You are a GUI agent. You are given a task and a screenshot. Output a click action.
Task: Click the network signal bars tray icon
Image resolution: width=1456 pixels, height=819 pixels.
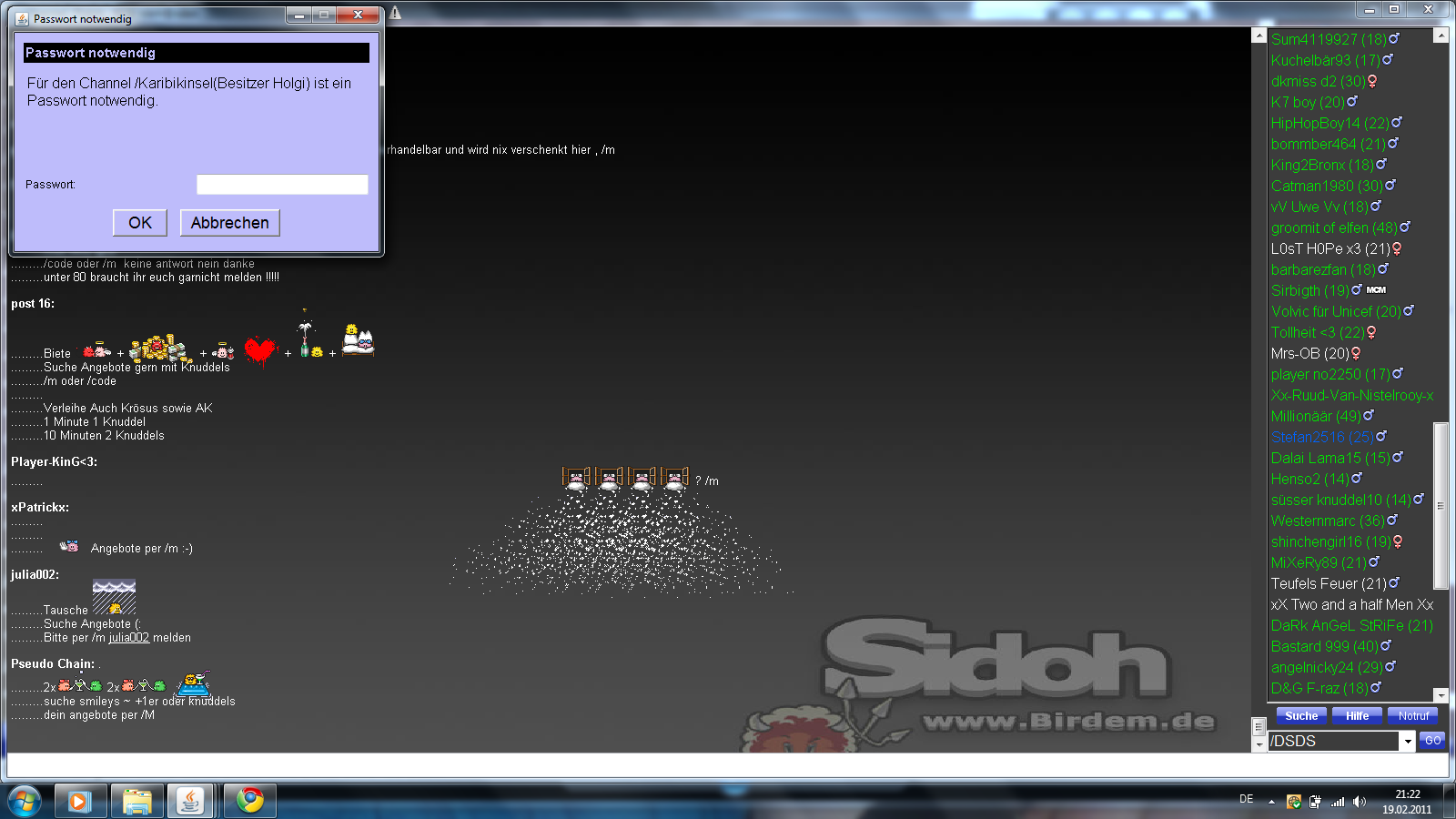[1337, 802]
